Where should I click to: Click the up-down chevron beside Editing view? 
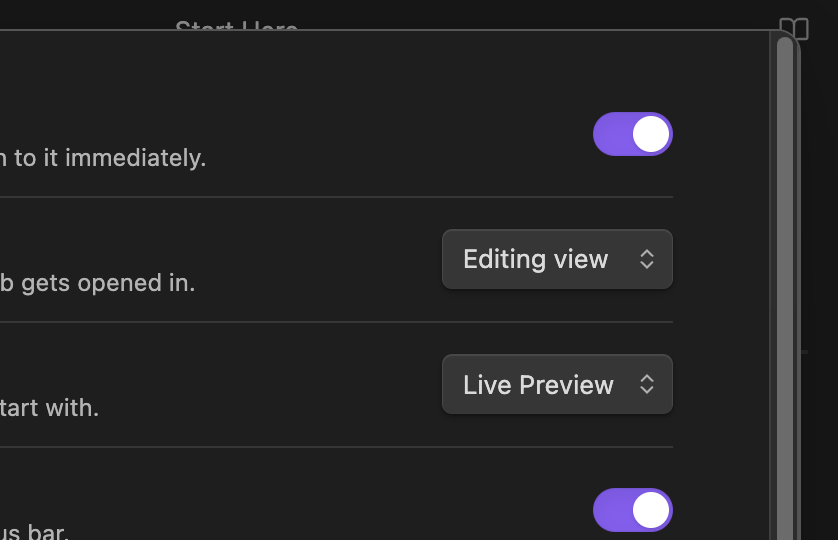pos(647,260)
